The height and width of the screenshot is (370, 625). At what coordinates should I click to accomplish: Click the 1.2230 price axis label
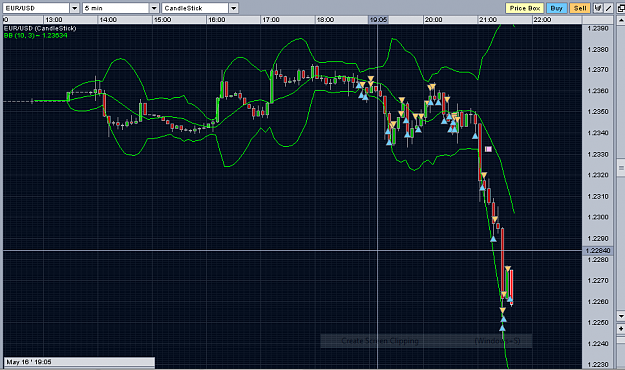(598, 365)
